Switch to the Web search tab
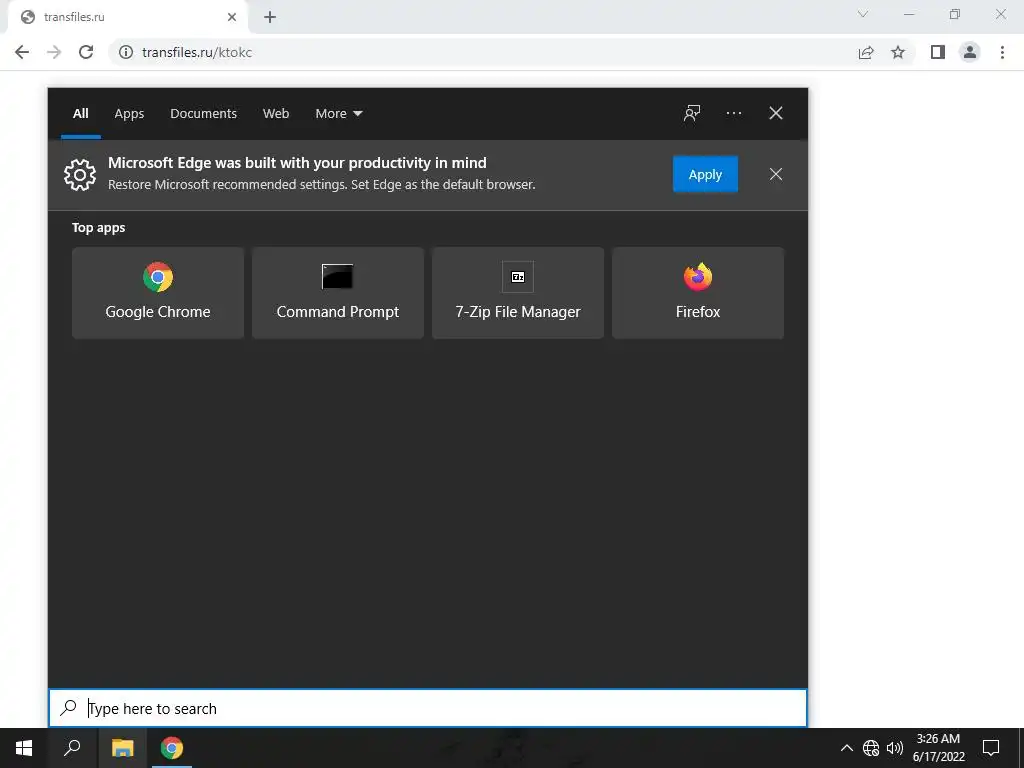Viewport: 1024px width, 768px height. point(276,114)
